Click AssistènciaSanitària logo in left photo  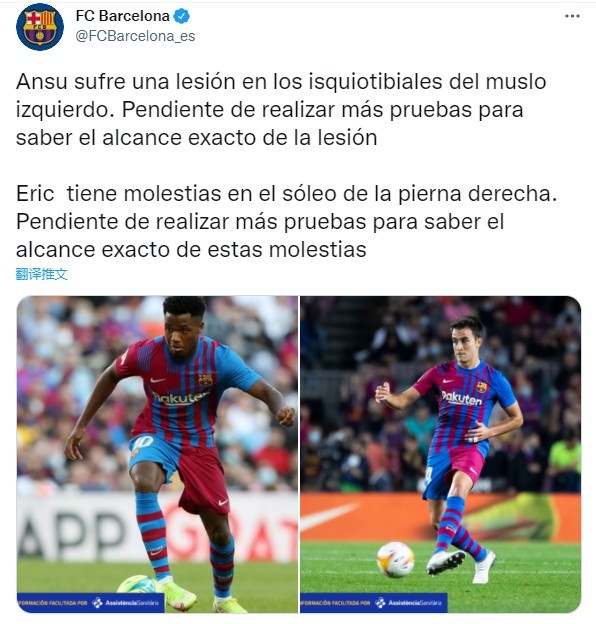point(126,603)
